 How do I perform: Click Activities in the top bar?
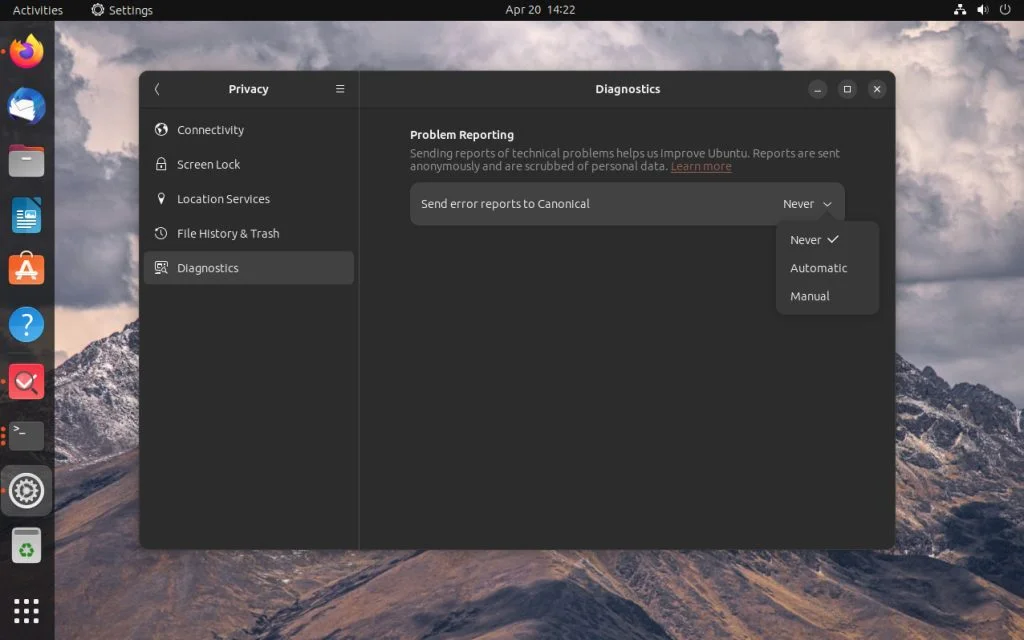pyautogui.click(x=36, y=10)
